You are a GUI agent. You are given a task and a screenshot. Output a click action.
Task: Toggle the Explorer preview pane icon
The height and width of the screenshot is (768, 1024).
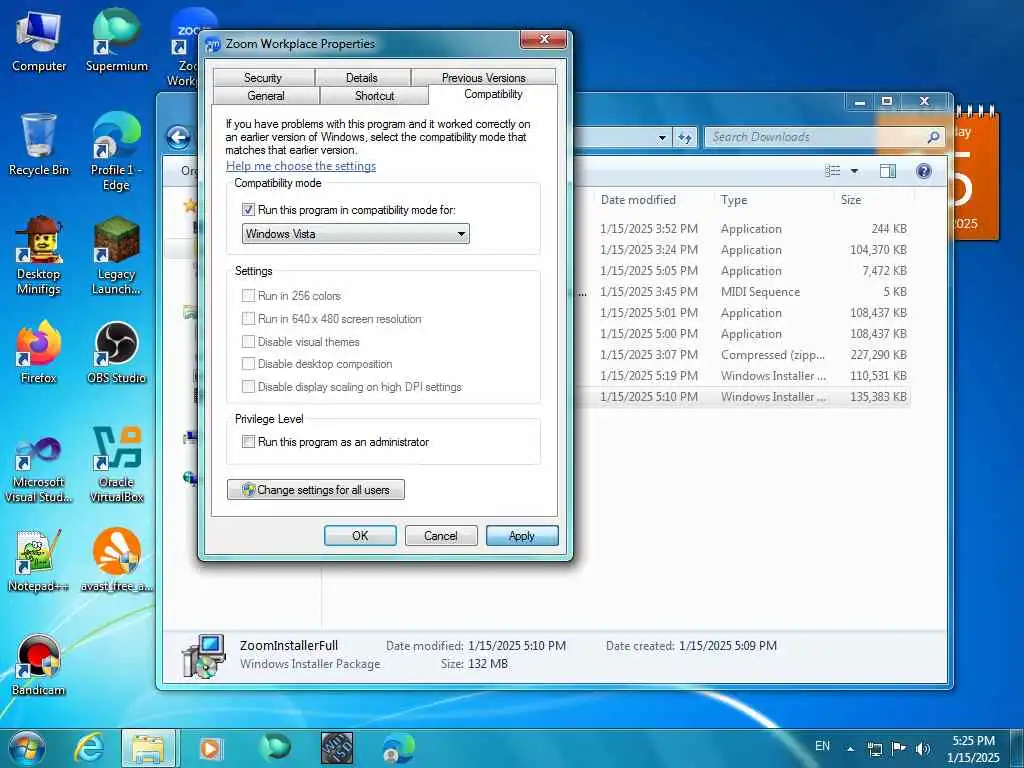(888, 171)
